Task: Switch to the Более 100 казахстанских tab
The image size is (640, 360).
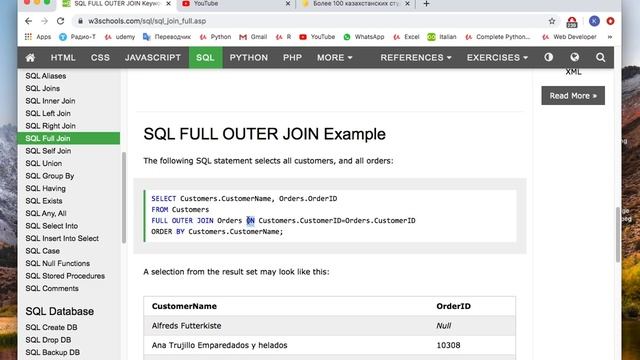Action: coord(356,4)
